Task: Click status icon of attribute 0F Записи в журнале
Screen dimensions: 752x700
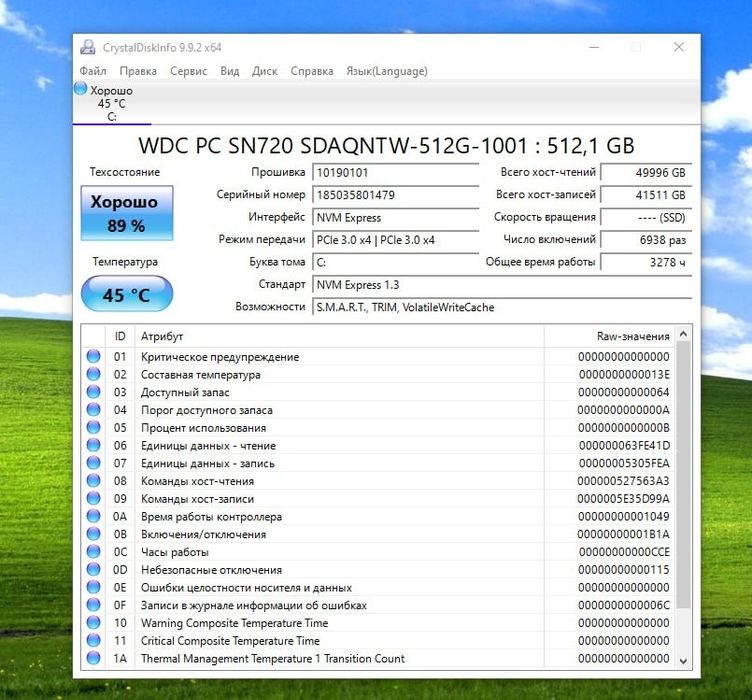Action: coord(94,605)
